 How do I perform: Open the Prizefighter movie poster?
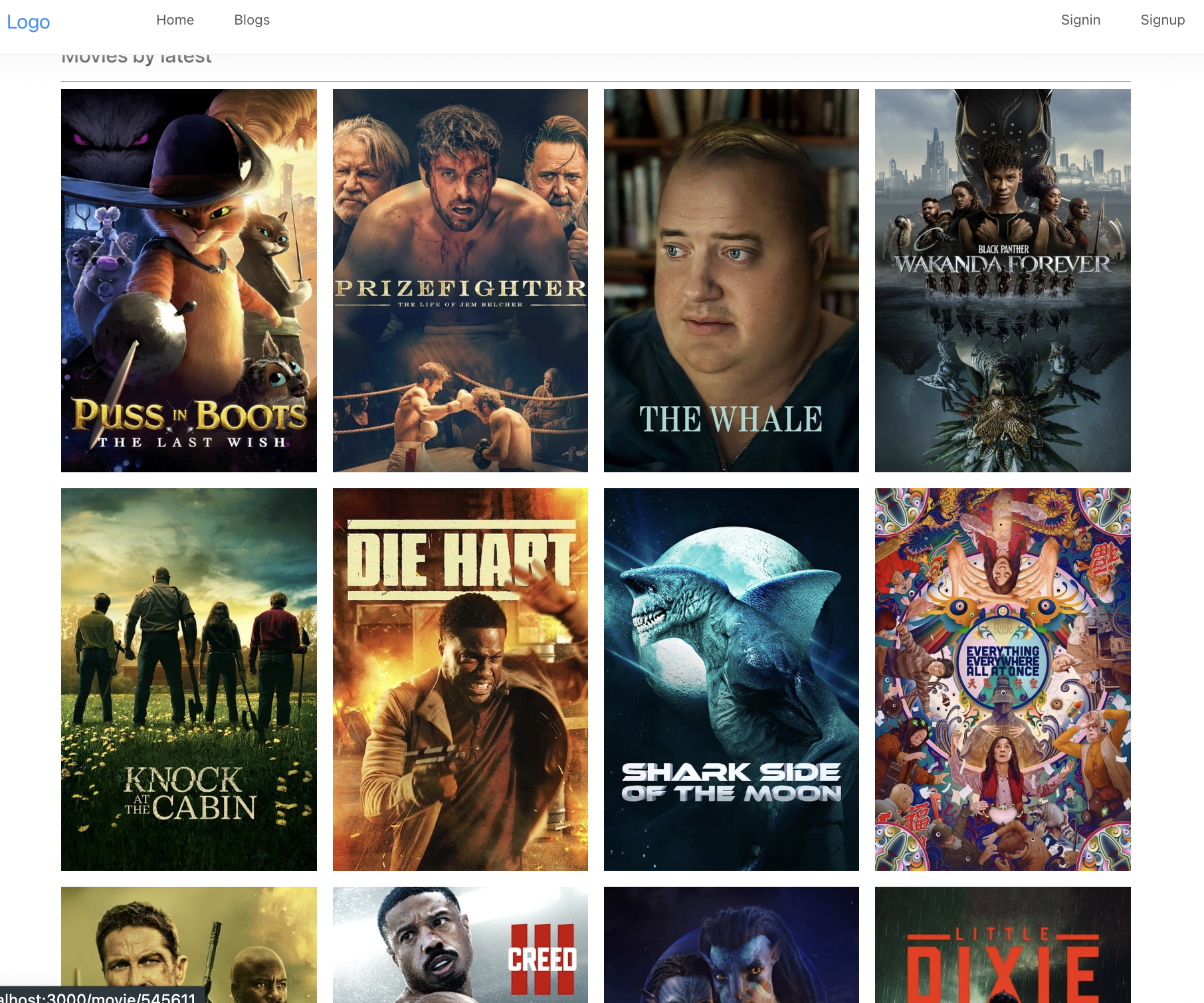coord(460,280)
